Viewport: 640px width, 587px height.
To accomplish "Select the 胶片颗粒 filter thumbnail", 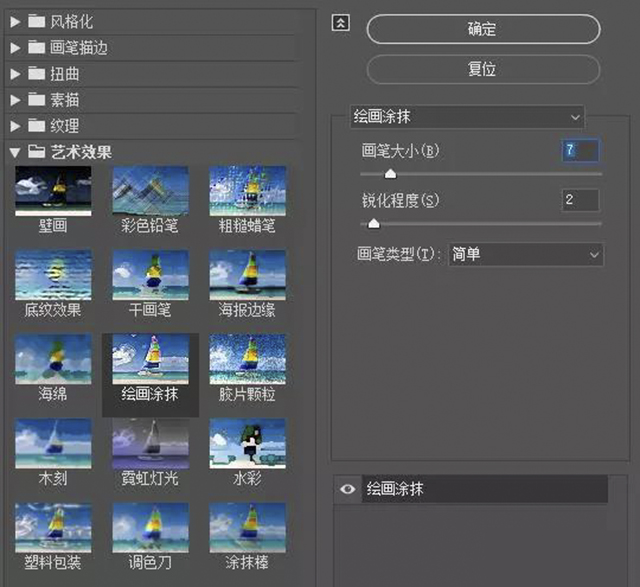I will coord(247,359).
